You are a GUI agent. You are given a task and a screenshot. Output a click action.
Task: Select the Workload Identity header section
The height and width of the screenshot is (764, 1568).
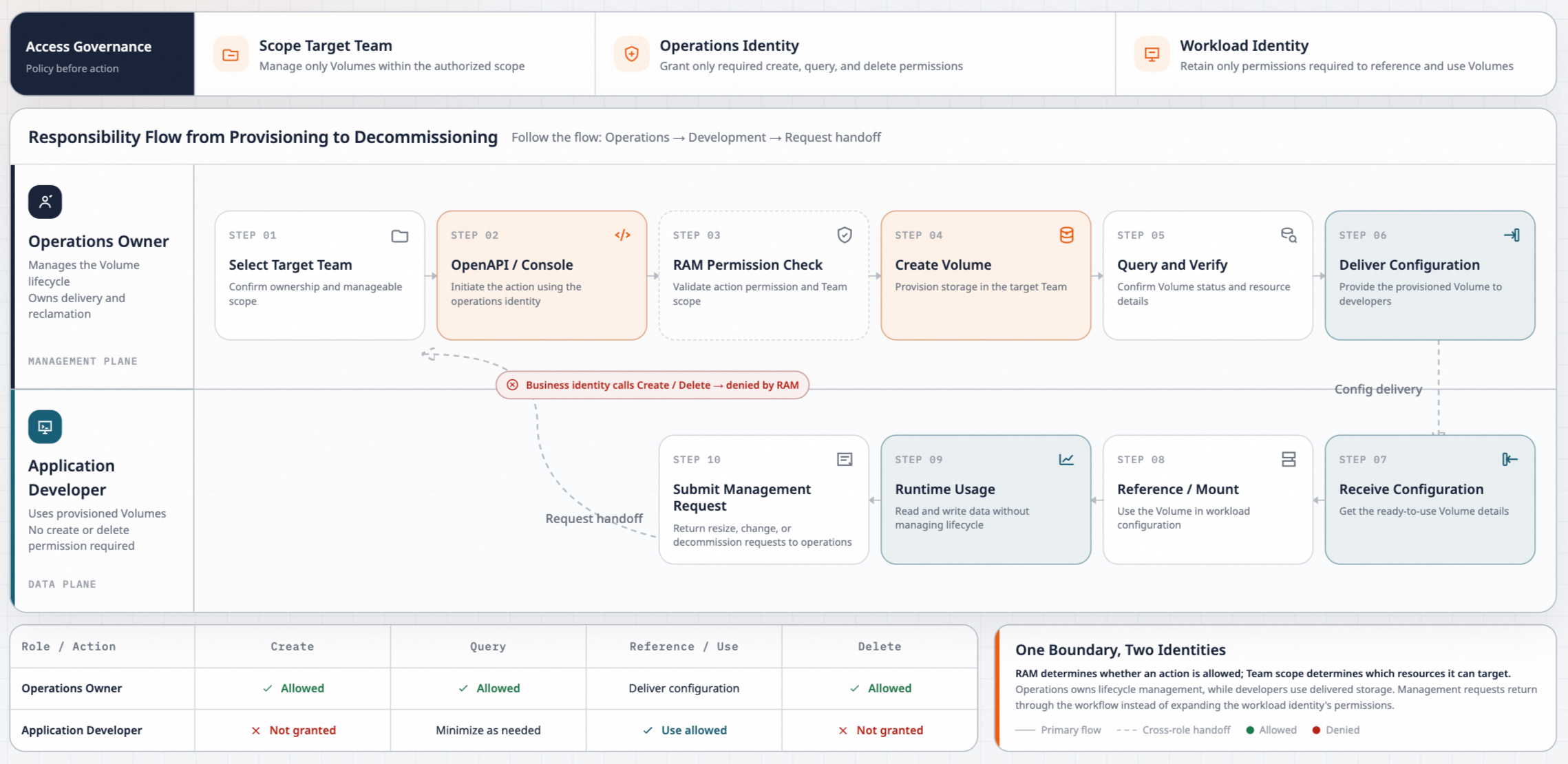[1335, 54]
